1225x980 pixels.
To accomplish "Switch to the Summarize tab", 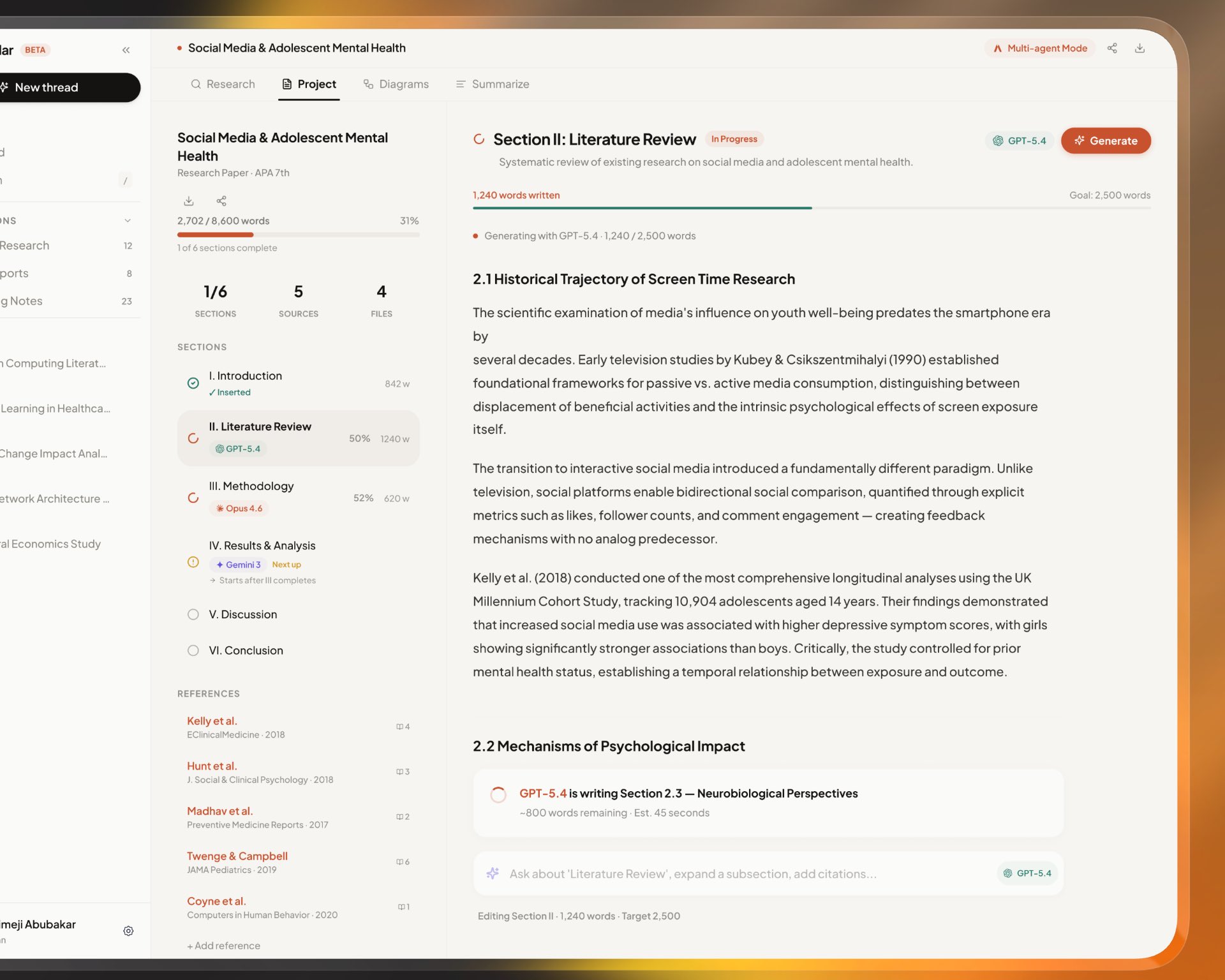I will [492, 84].
